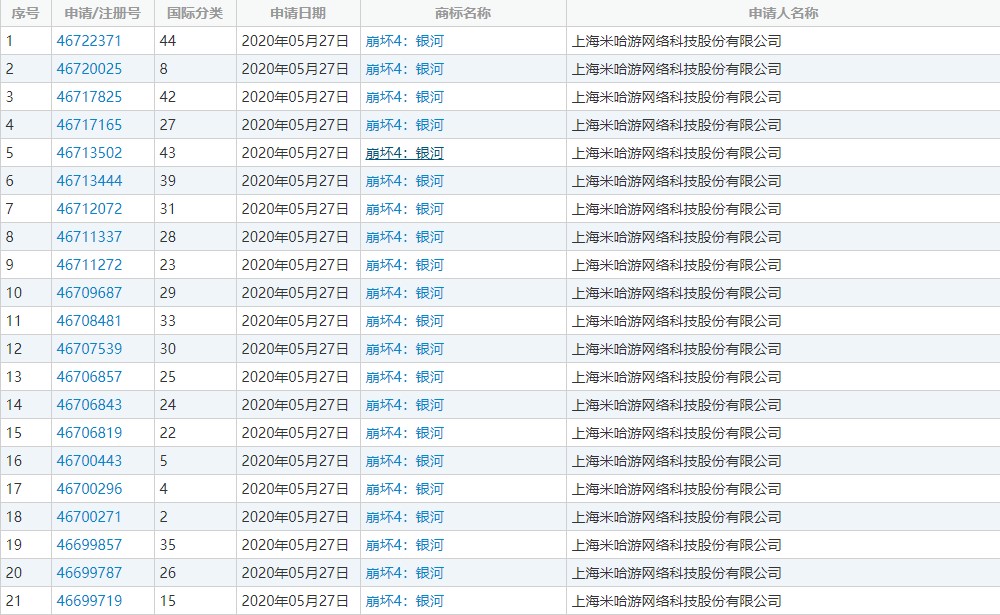Click the 申请人名称 column header

tap(783, 13)
